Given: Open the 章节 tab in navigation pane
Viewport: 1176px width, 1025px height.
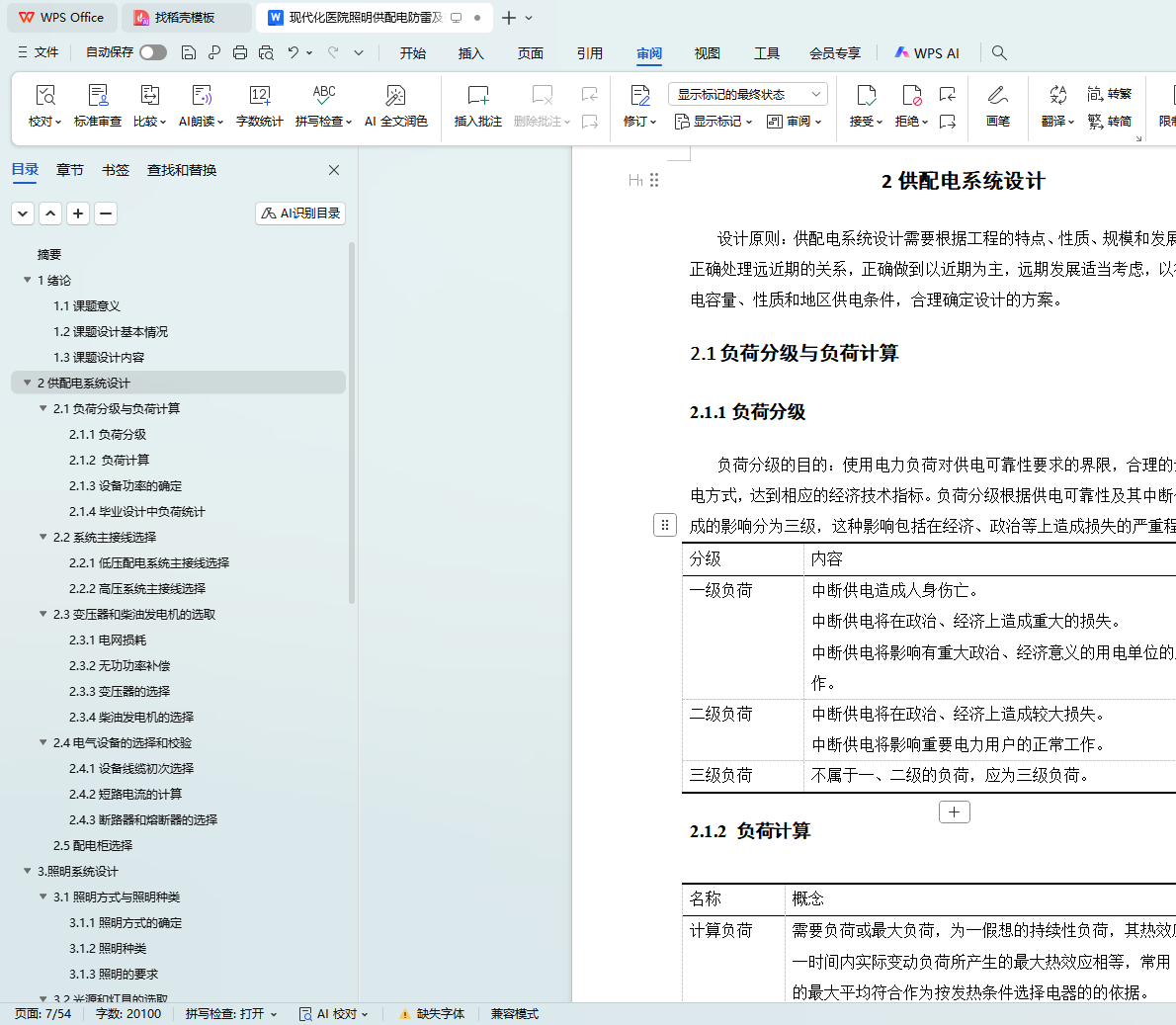Looking at the screenshot, I should click(x=69, y=170).
